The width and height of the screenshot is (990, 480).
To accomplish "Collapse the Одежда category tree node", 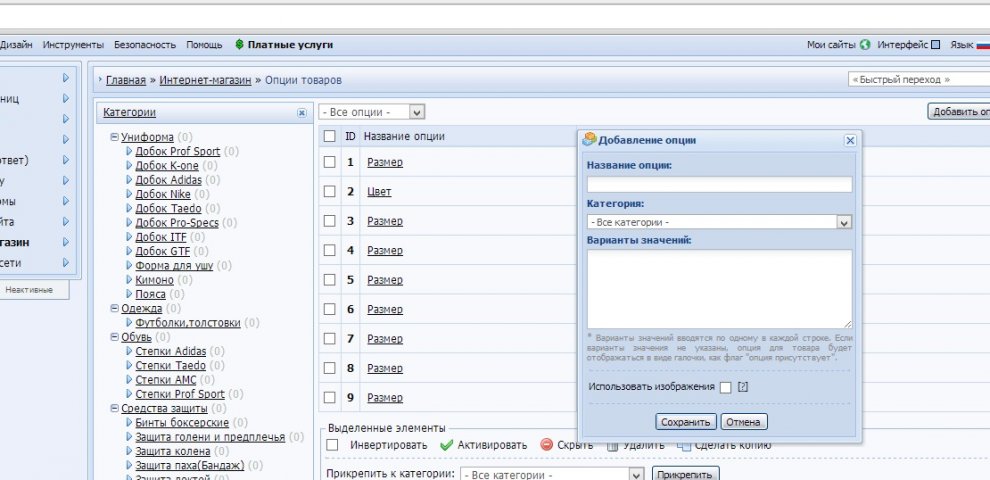I will [x=114, y=308].
